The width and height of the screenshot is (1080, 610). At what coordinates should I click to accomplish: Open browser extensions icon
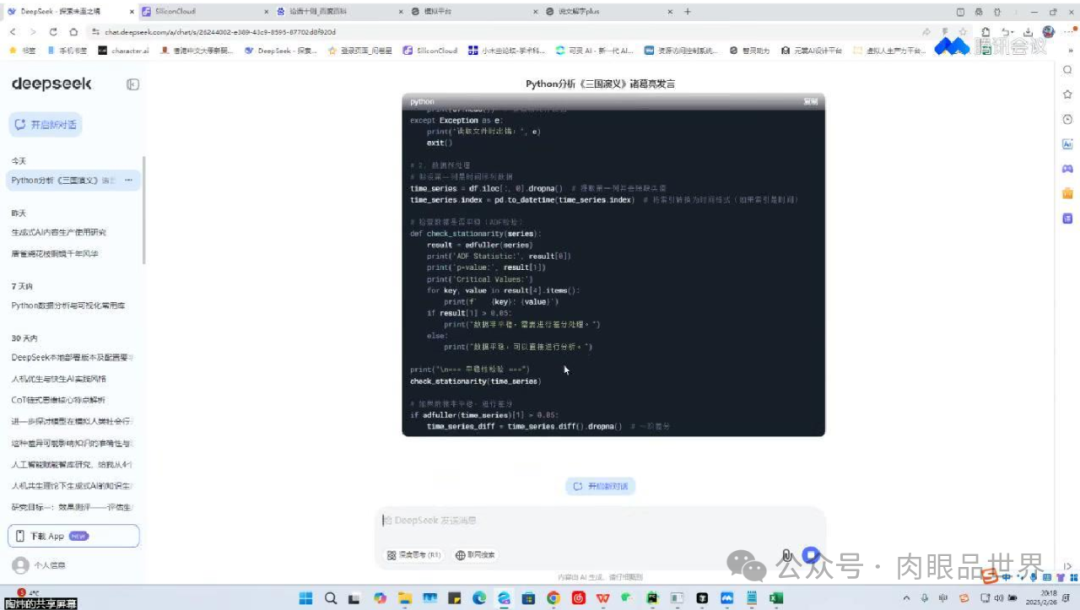click(986, 32)
